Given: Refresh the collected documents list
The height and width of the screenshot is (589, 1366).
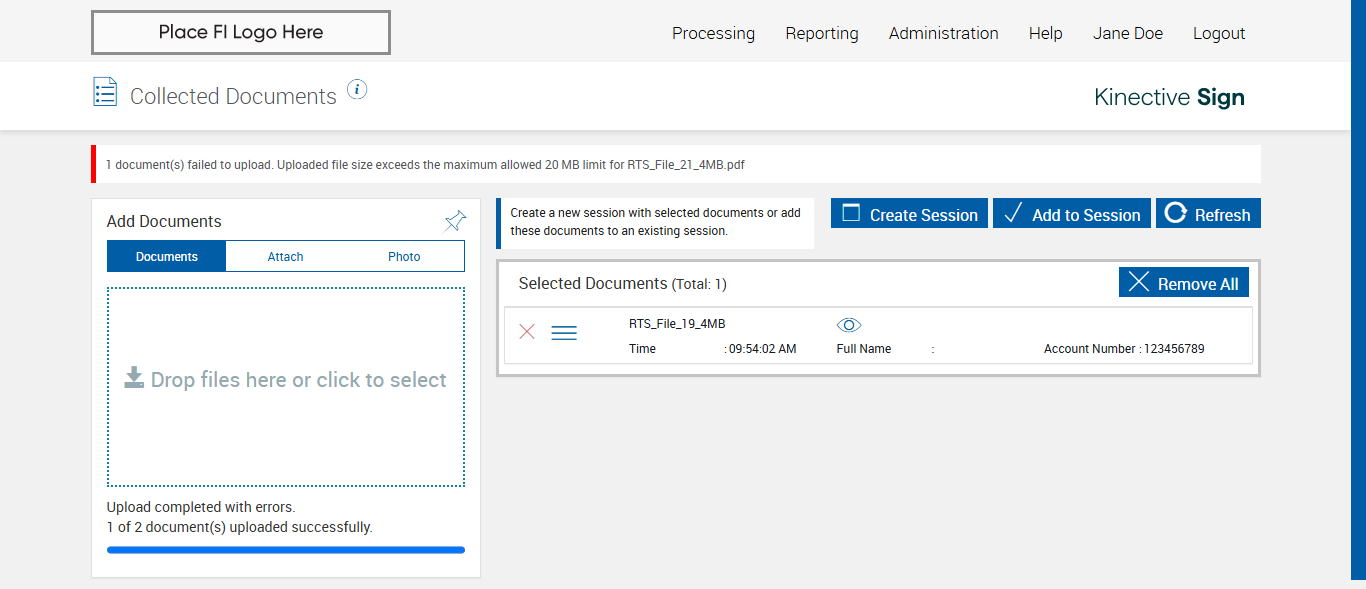Looking at the screenshot, I should [x=1208, y=214].
